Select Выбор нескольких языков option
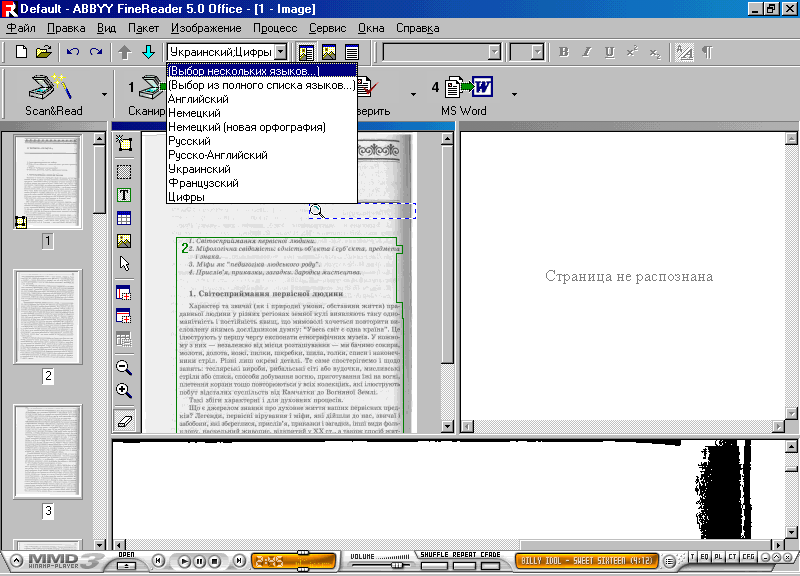This screenshot has height=576, width=800. (262, 71)
